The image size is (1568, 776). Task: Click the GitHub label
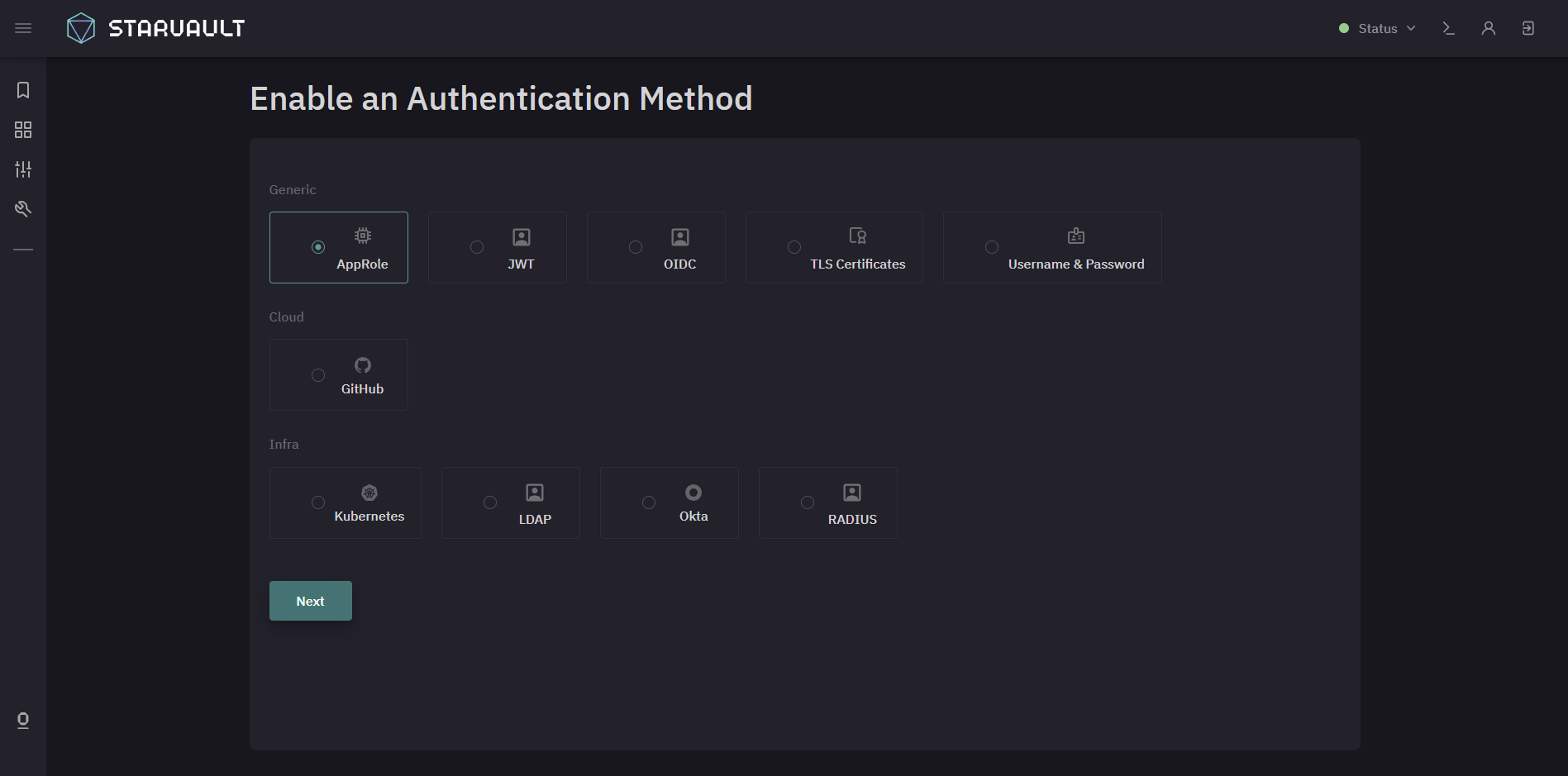[x=363, y=389]
